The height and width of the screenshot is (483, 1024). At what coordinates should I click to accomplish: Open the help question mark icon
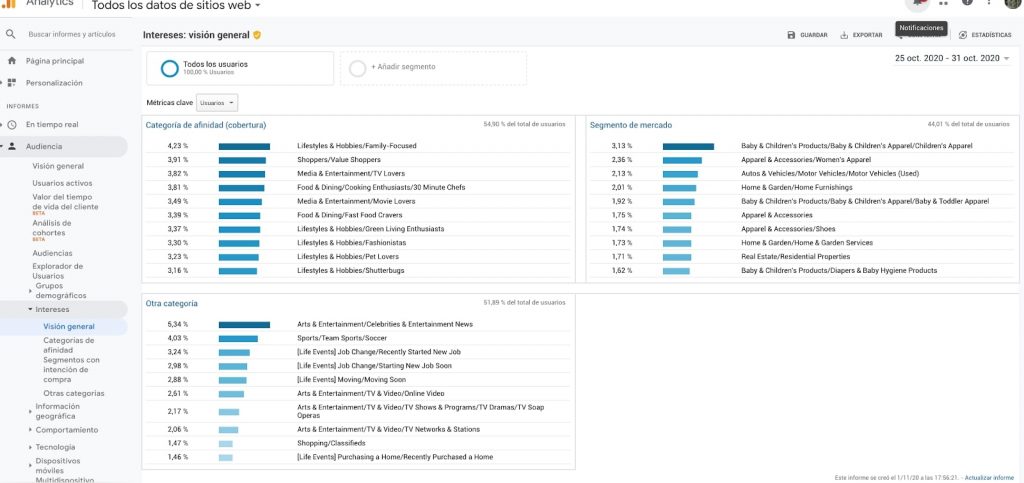pos(968,3)
